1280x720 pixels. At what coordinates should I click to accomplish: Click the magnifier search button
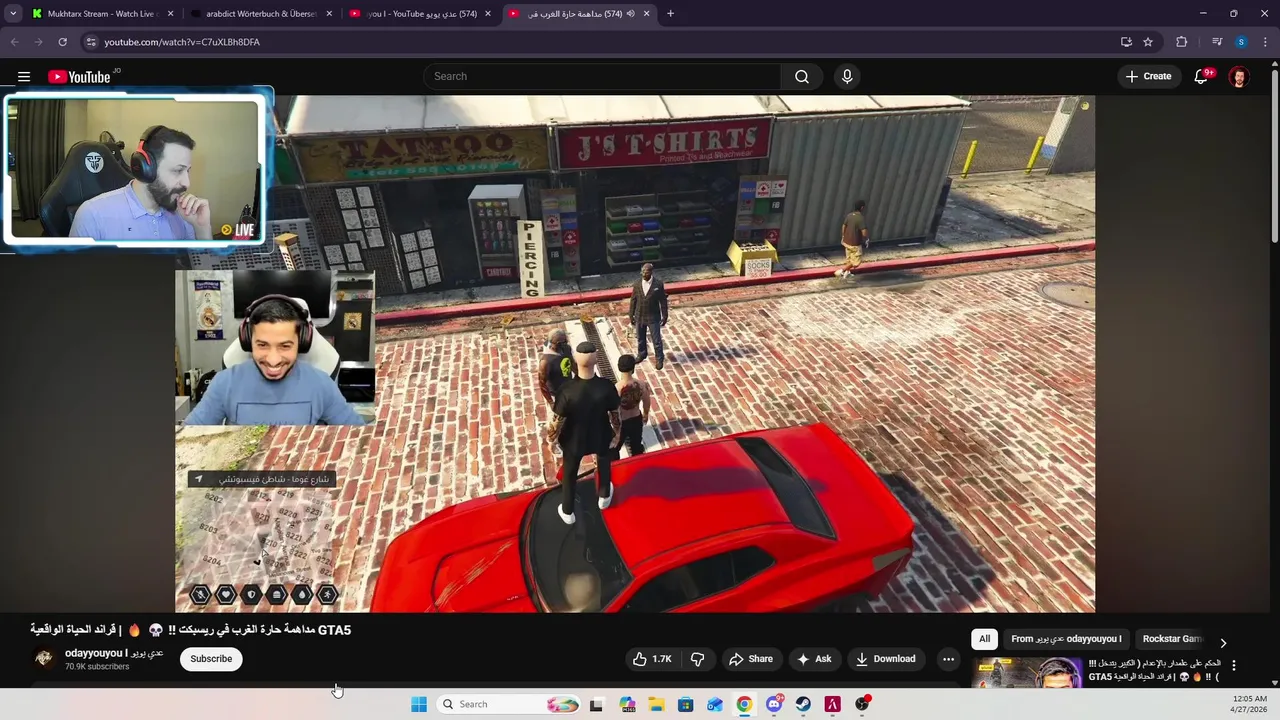[802, 77]
